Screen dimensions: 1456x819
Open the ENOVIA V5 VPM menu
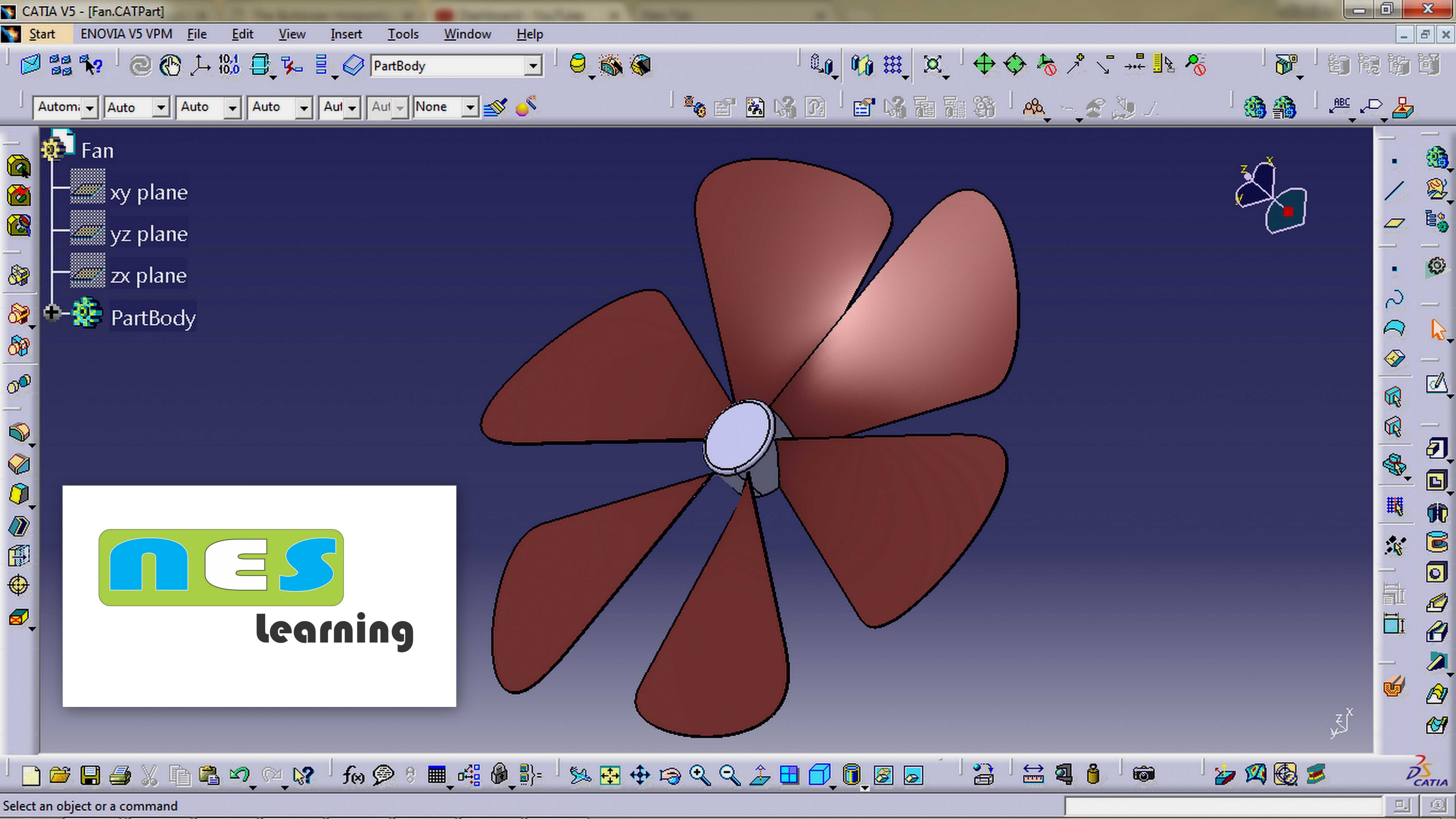tap(126, 34)
